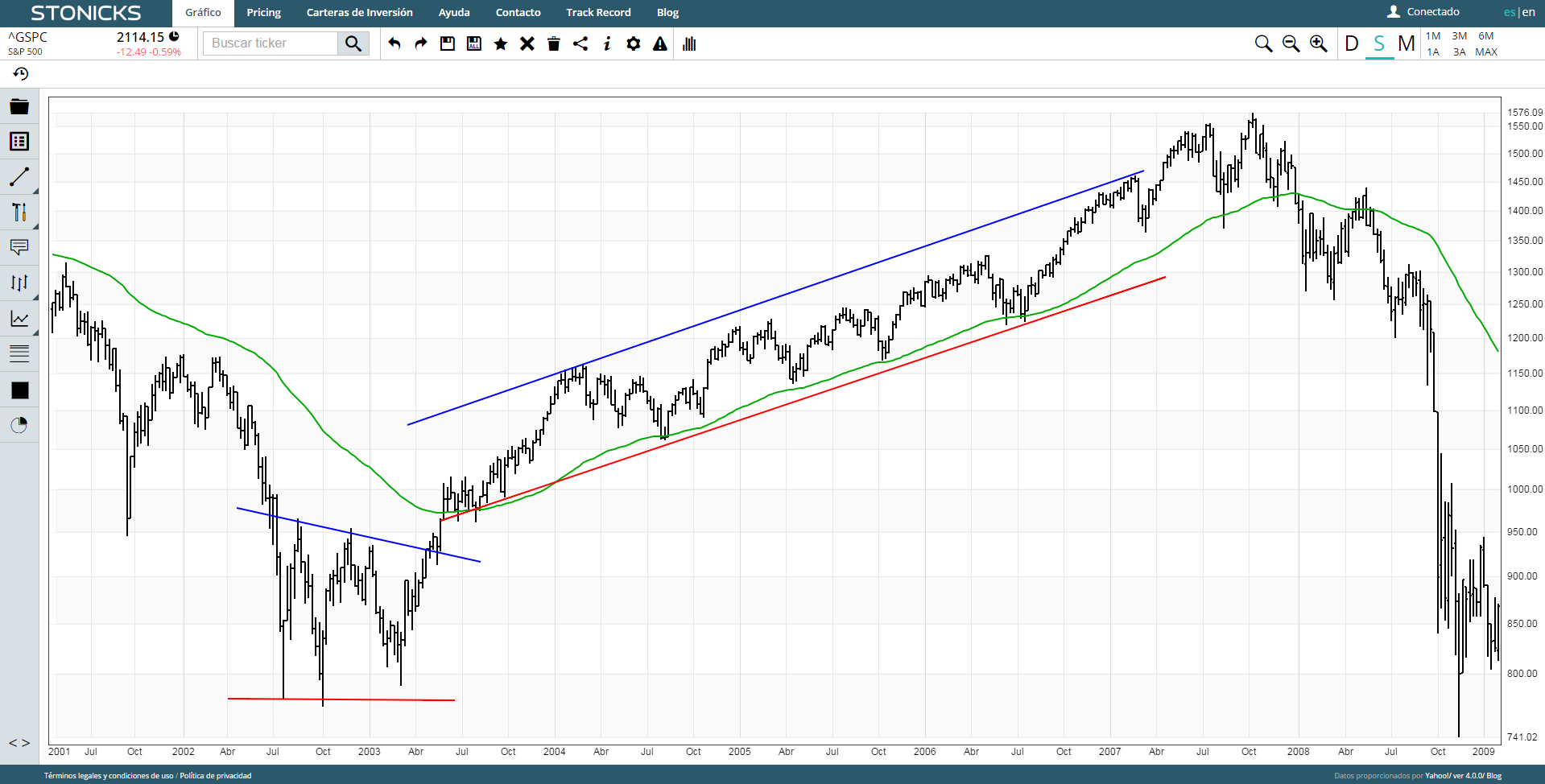The width and height of the screenshot is (1545, 784).
Task: Click the 1576.09 price axis label
Action: 1525,113
